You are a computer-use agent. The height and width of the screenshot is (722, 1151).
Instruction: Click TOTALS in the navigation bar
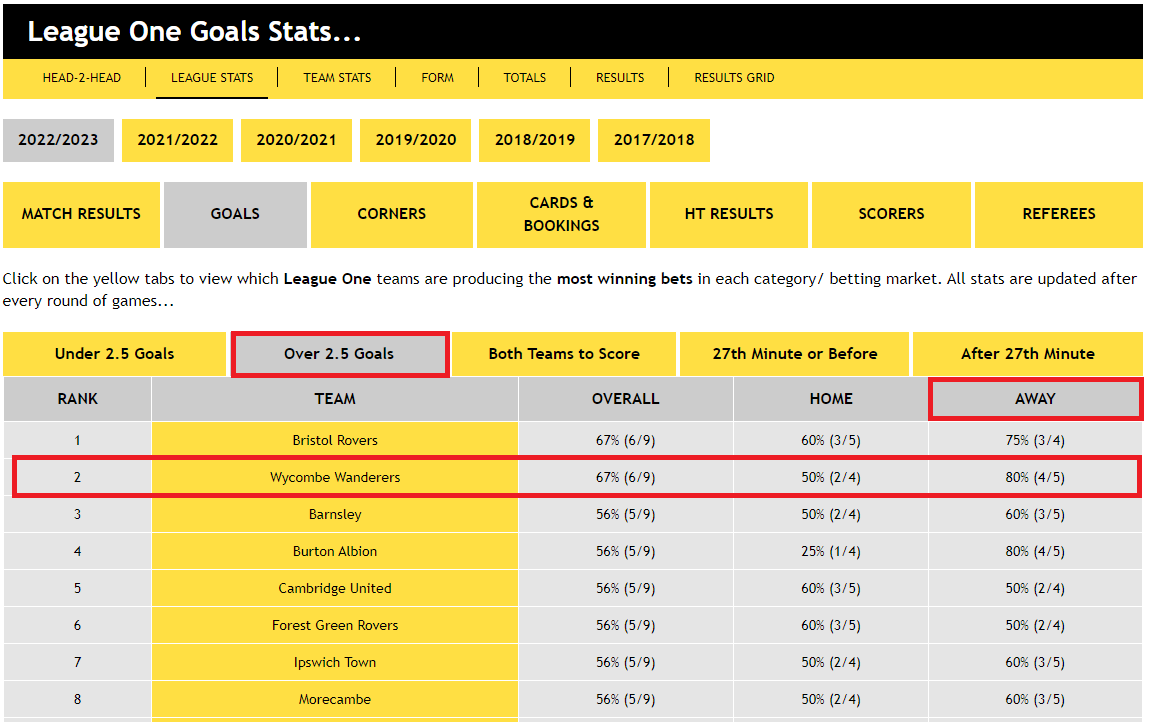tap(525, 78)
